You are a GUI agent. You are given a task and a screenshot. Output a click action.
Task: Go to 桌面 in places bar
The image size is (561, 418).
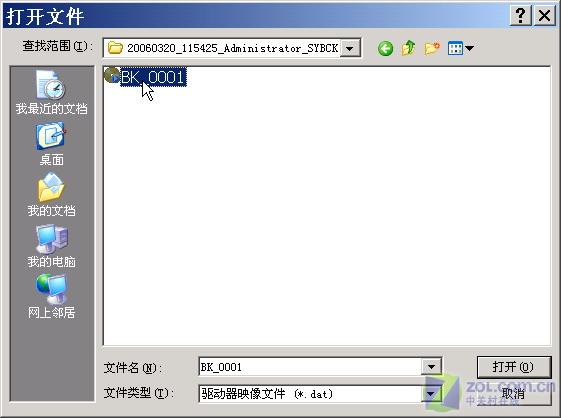tap(52, 144)
